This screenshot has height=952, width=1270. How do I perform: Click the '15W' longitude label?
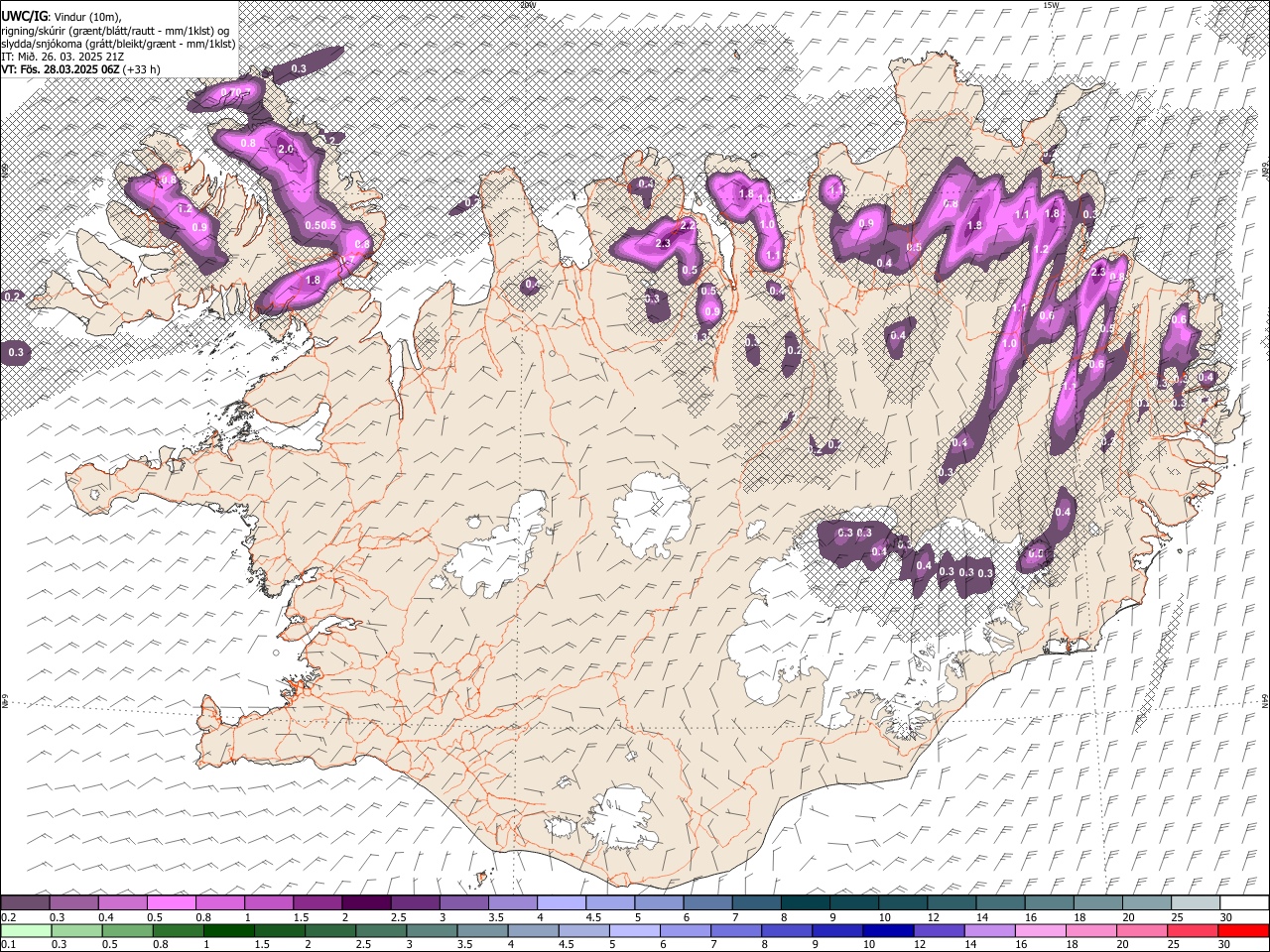point(1051,5)
